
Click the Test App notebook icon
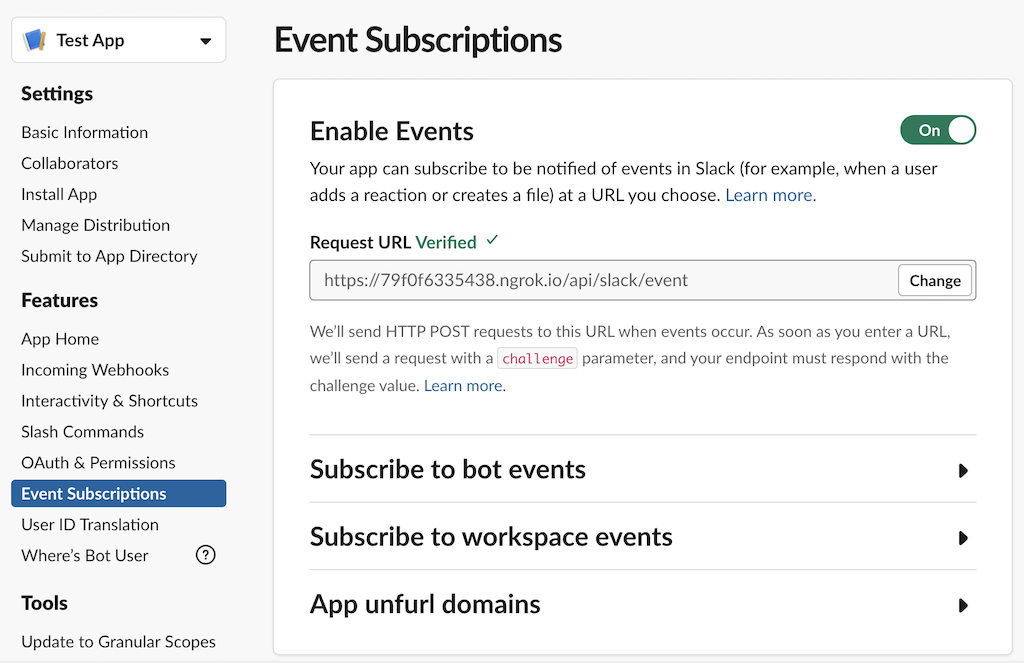pyautogui.click(x=35, y=41)
